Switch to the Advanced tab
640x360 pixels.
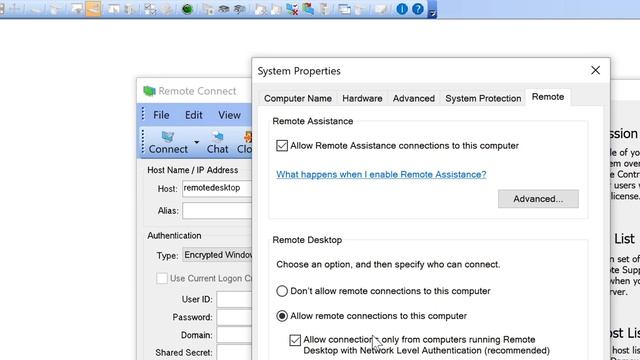[413, 98]
